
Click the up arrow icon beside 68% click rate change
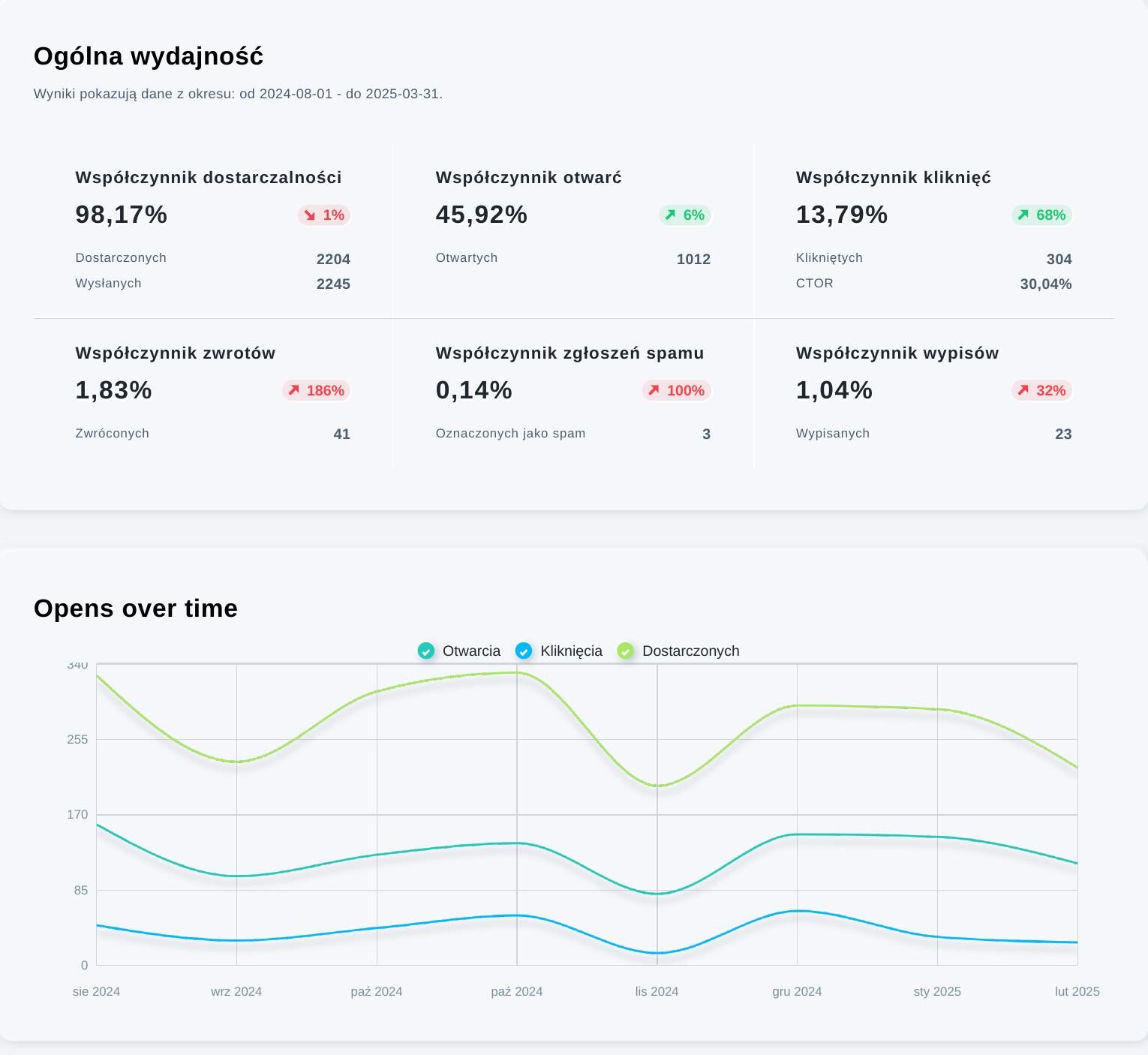(x=1023, y=215)
